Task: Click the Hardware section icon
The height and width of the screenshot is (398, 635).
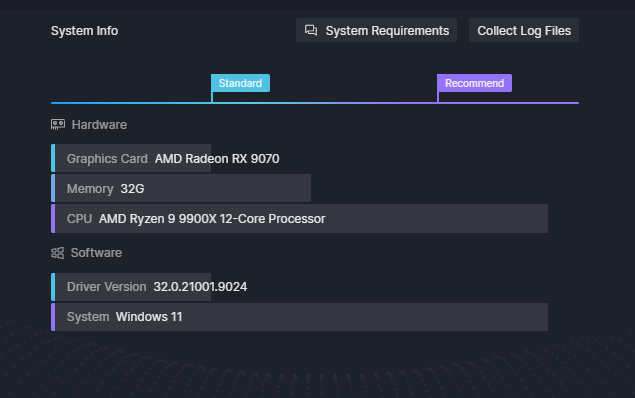Action: point(58,124)
